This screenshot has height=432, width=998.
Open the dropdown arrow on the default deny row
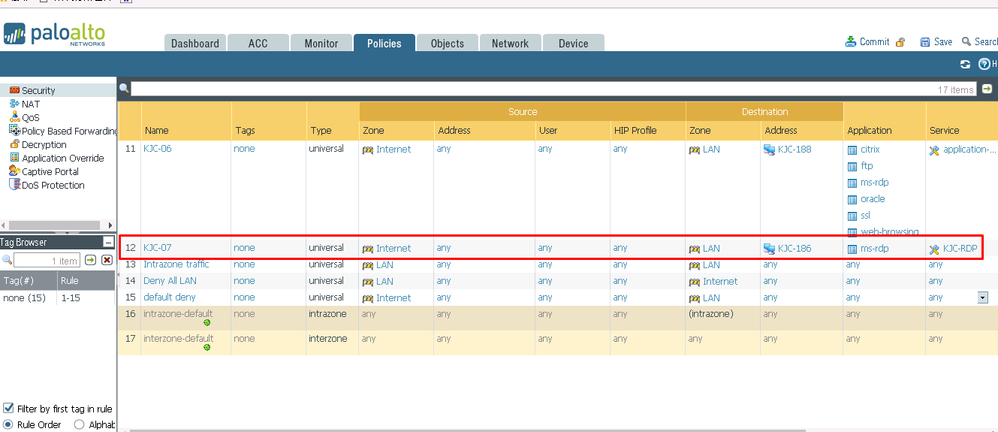tap(983, 298)
